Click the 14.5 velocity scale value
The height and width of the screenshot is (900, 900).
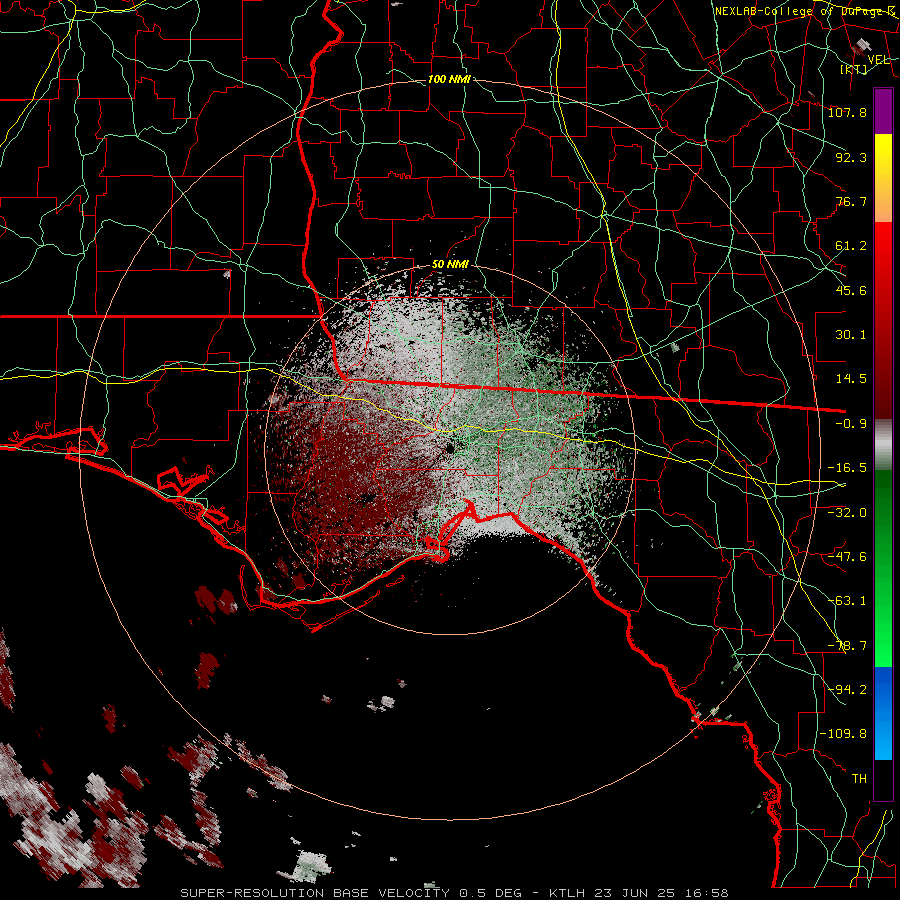pos(851,379)
